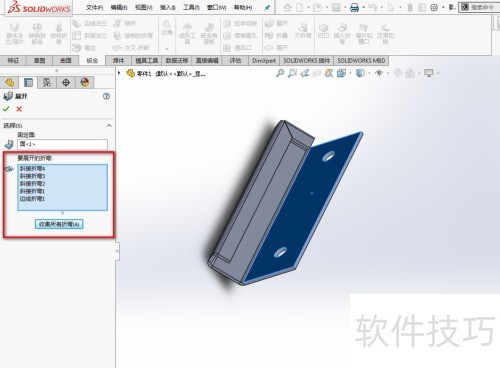
Task: Click the print icon in top toolbar
Action: coord(354,7)
